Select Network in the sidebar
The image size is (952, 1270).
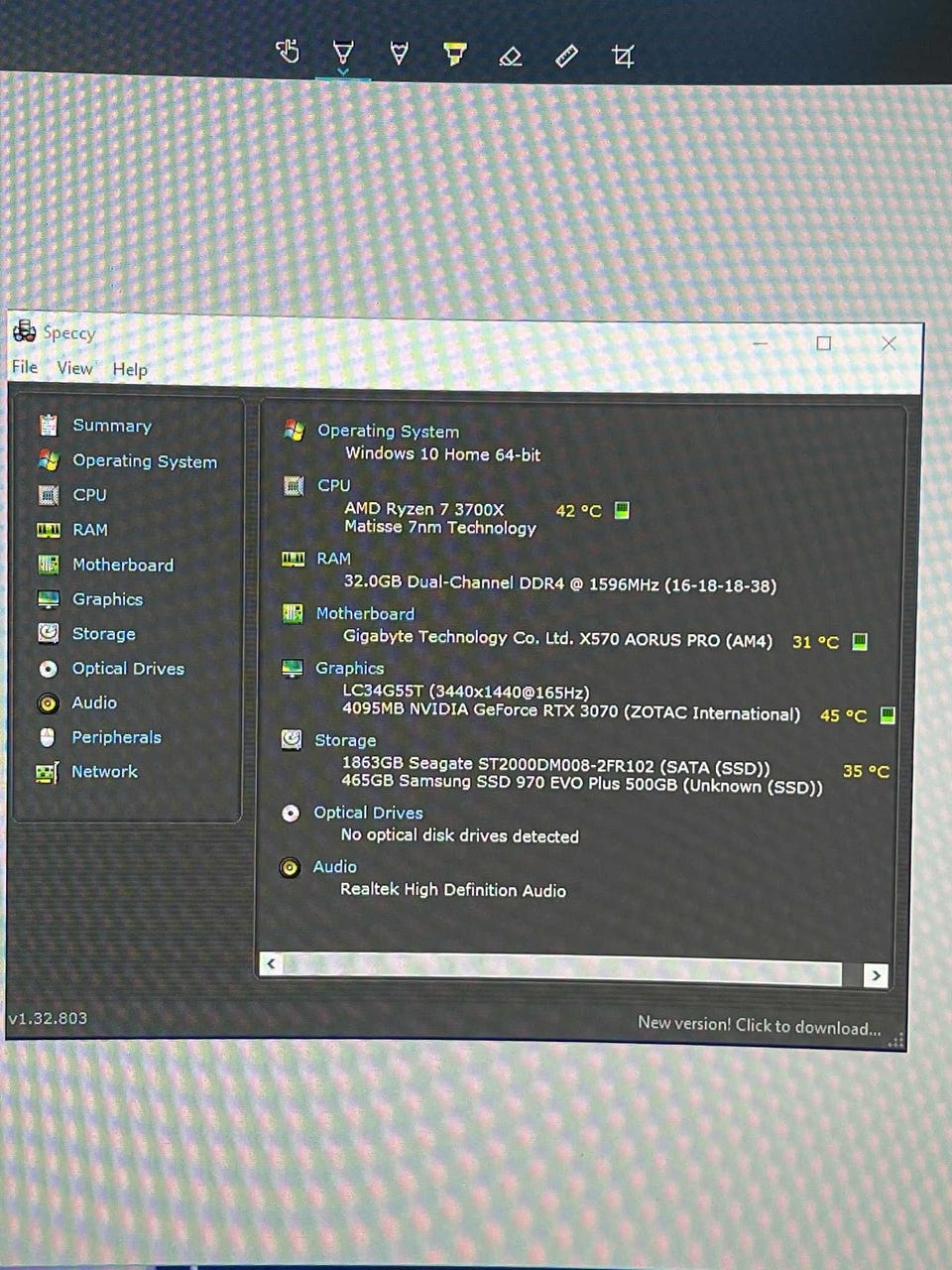pyautogui.click(x=104, y=772)
